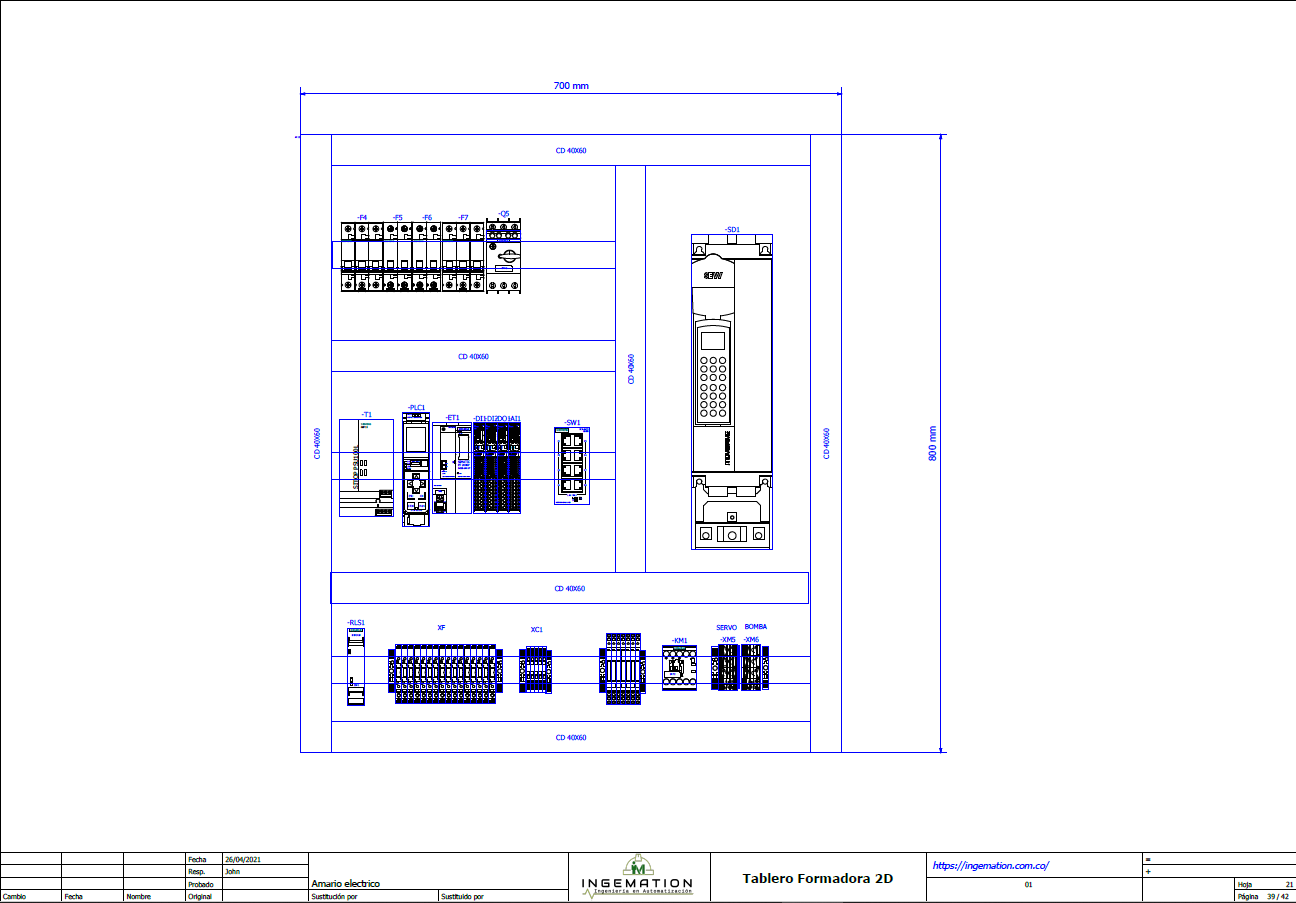This screenshot has height=903, width=1296.
Task: Click the Original field label
Action: tap(199, 897)
